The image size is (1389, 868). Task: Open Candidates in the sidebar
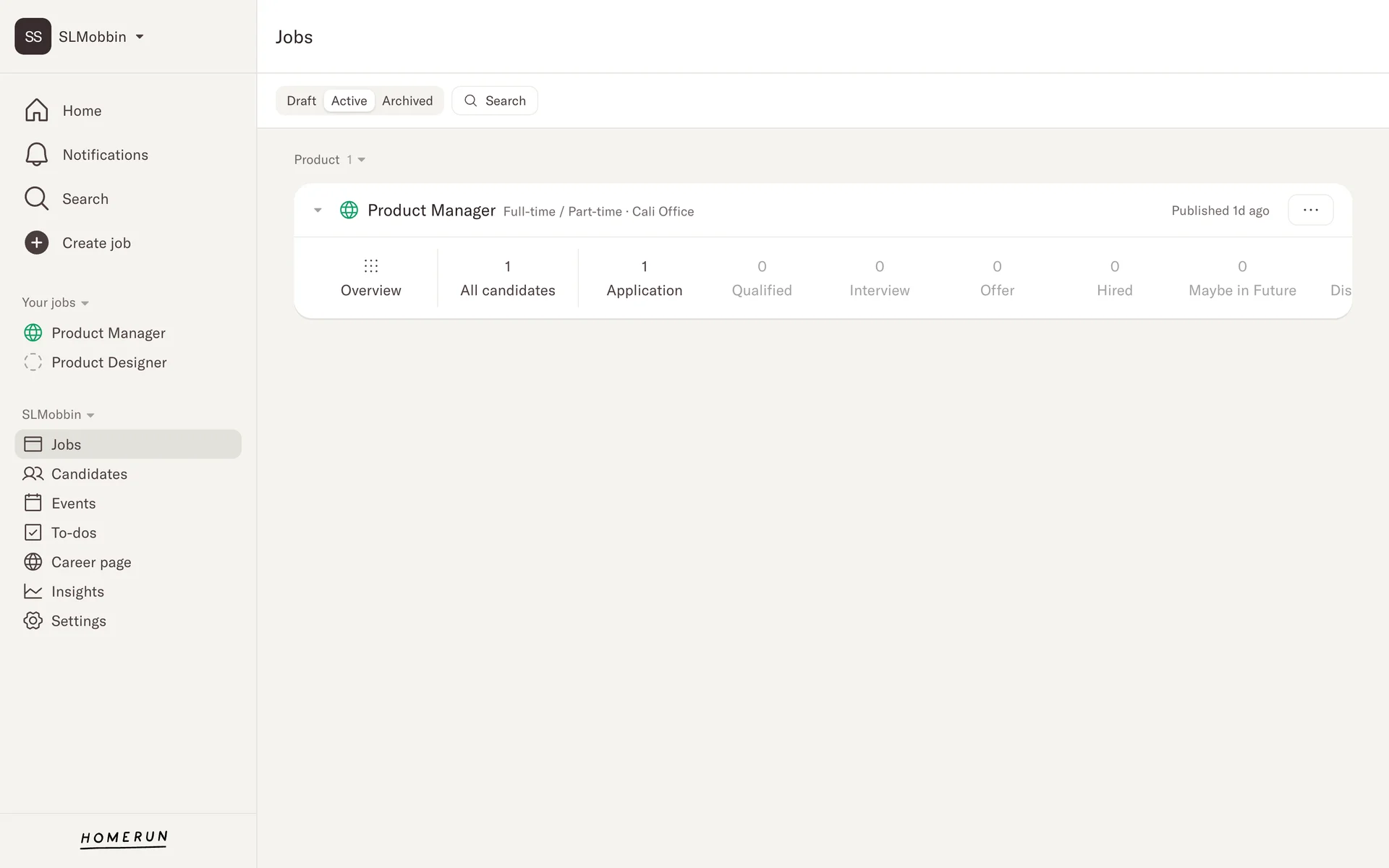pyautogui.click(x=89, y=474)
